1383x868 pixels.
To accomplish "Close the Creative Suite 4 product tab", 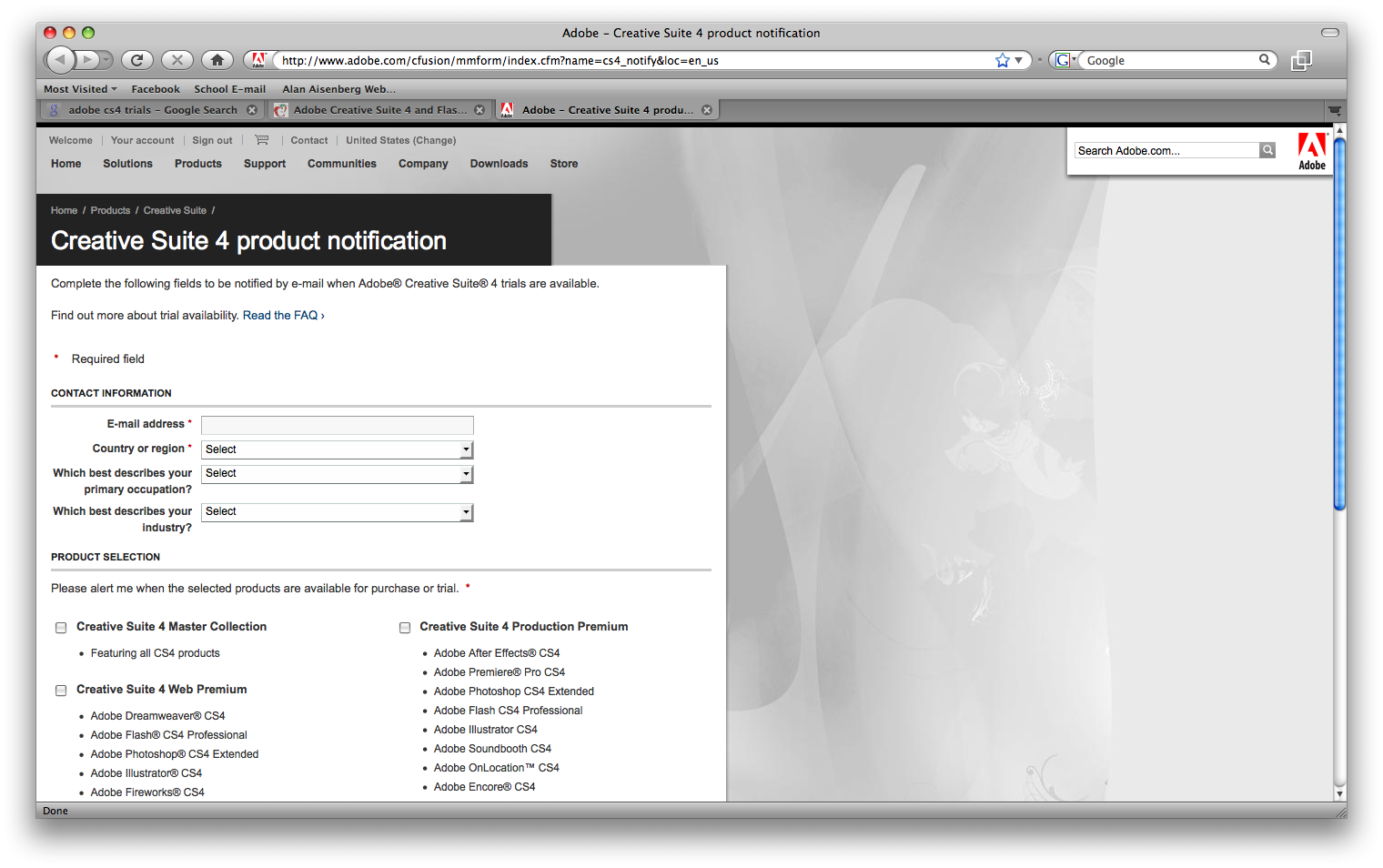I will pos(707,110).
